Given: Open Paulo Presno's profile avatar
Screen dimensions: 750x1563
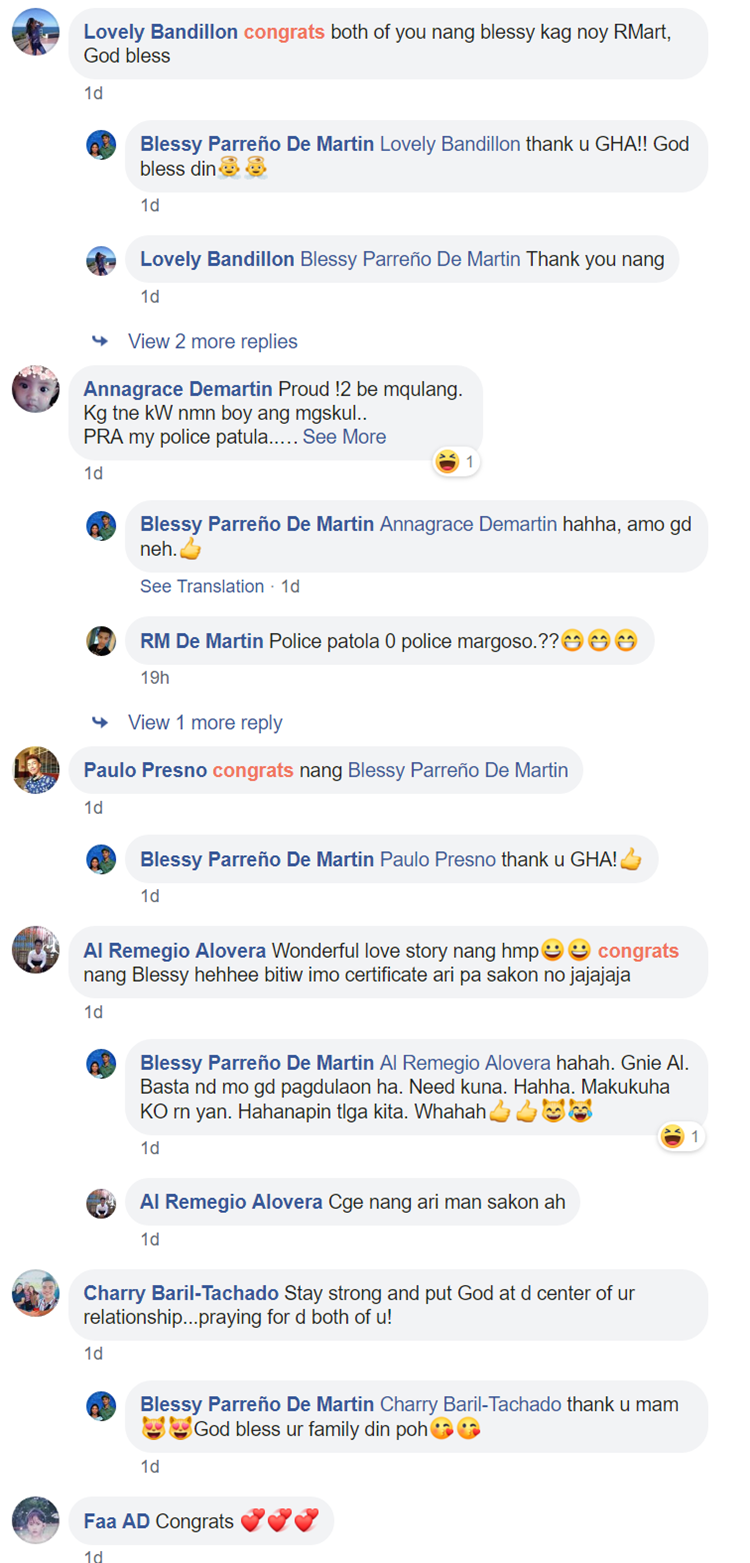Looking at the screenshot, I should 36,770.
